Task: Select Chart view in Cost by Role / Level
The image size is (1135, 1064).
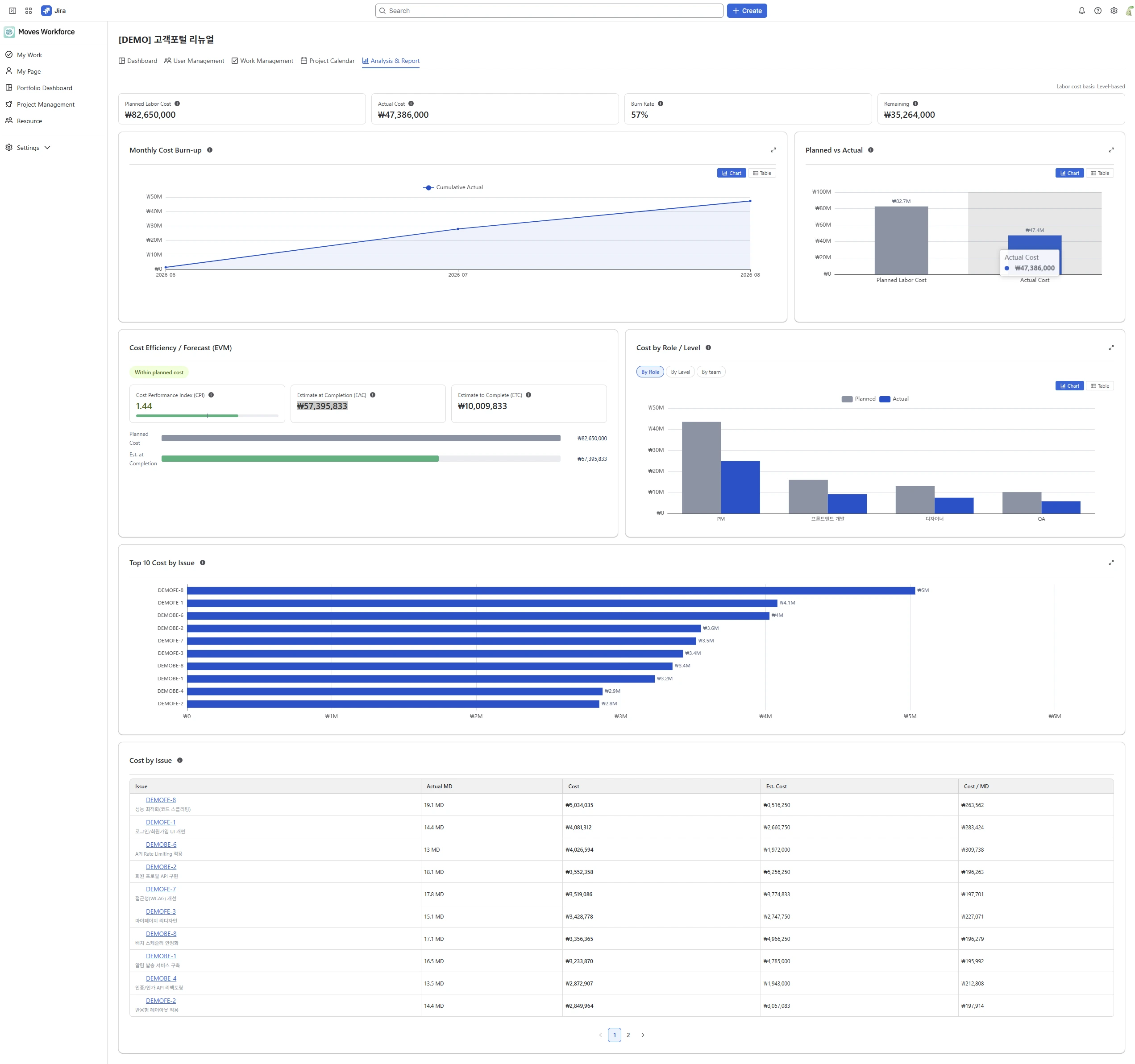Action: tap(1069, 386)
